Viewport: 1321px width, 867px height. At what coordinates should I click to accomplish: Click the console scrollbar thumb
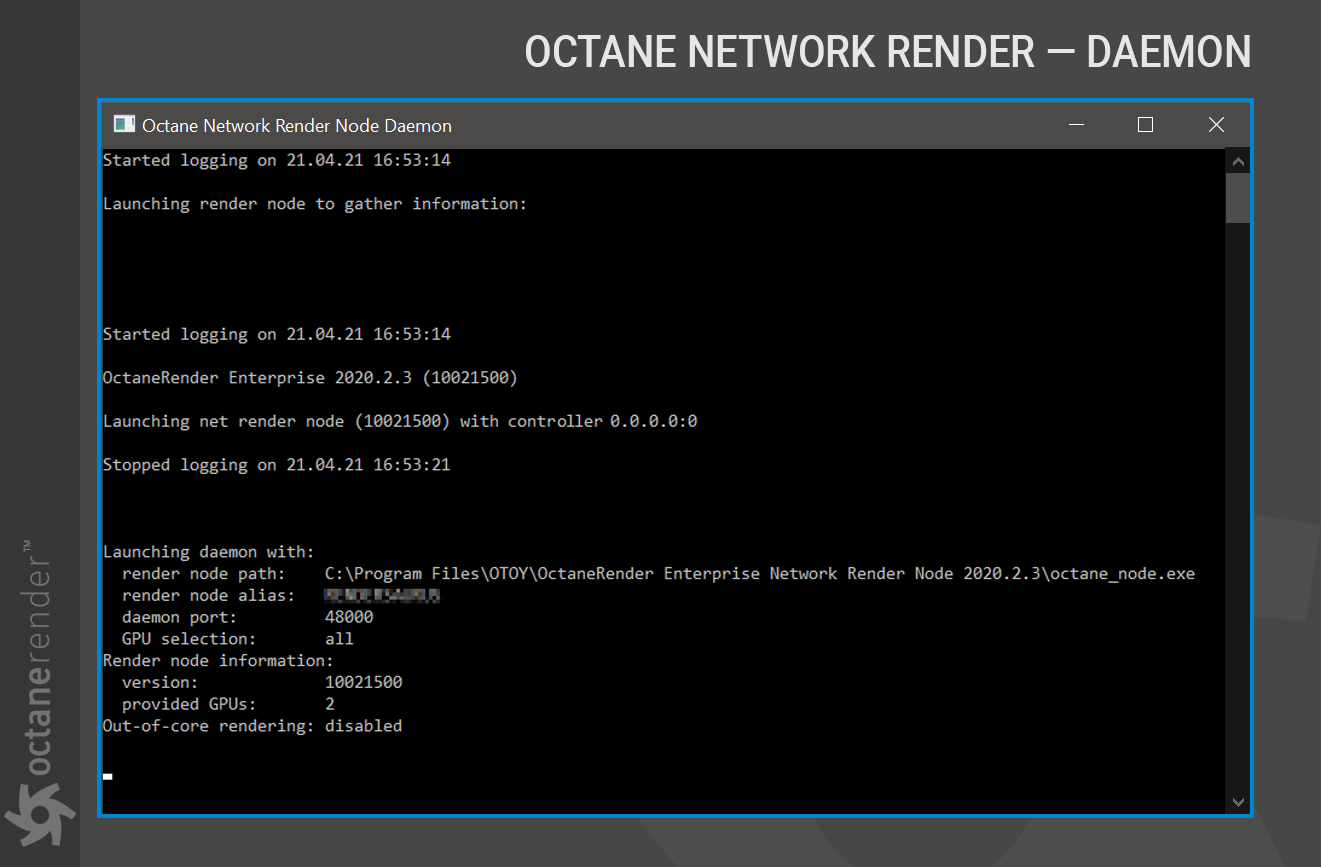[x=1238, y=197]
